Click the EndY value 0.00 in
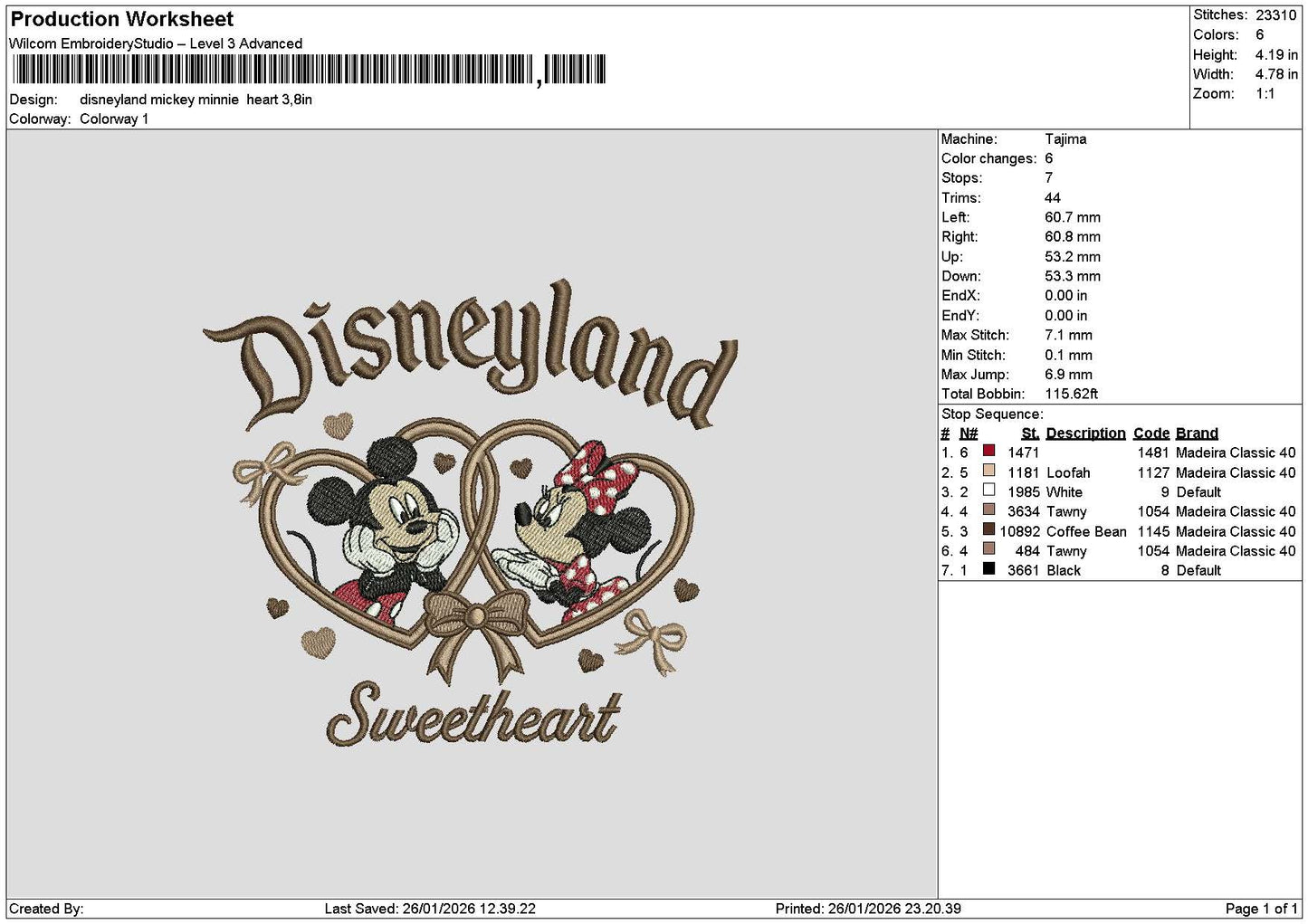The image size is (1308, 924). tap(1066, 316)
